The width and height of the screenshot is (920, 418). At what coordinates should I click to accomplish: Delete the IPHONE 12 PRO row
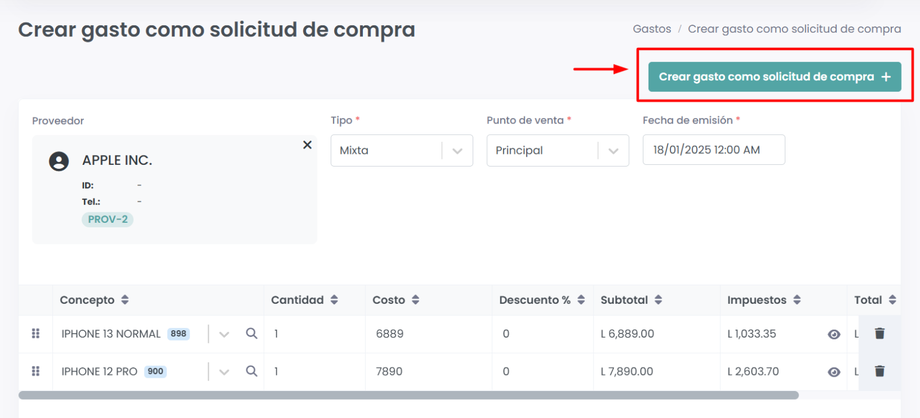pos(880,371)
